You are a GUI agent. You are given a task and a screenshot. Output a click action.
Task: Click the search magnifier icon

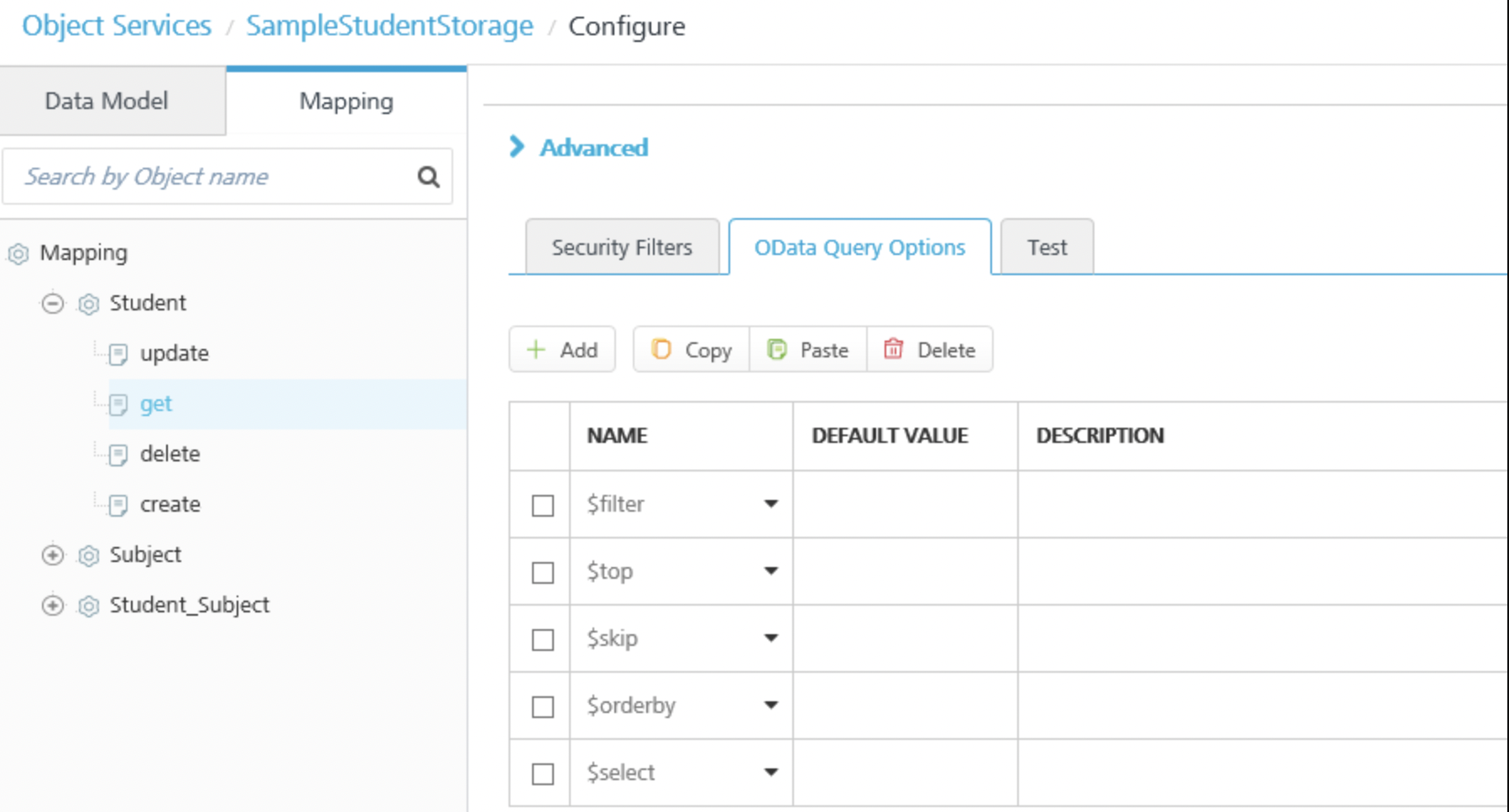[429, 177]
